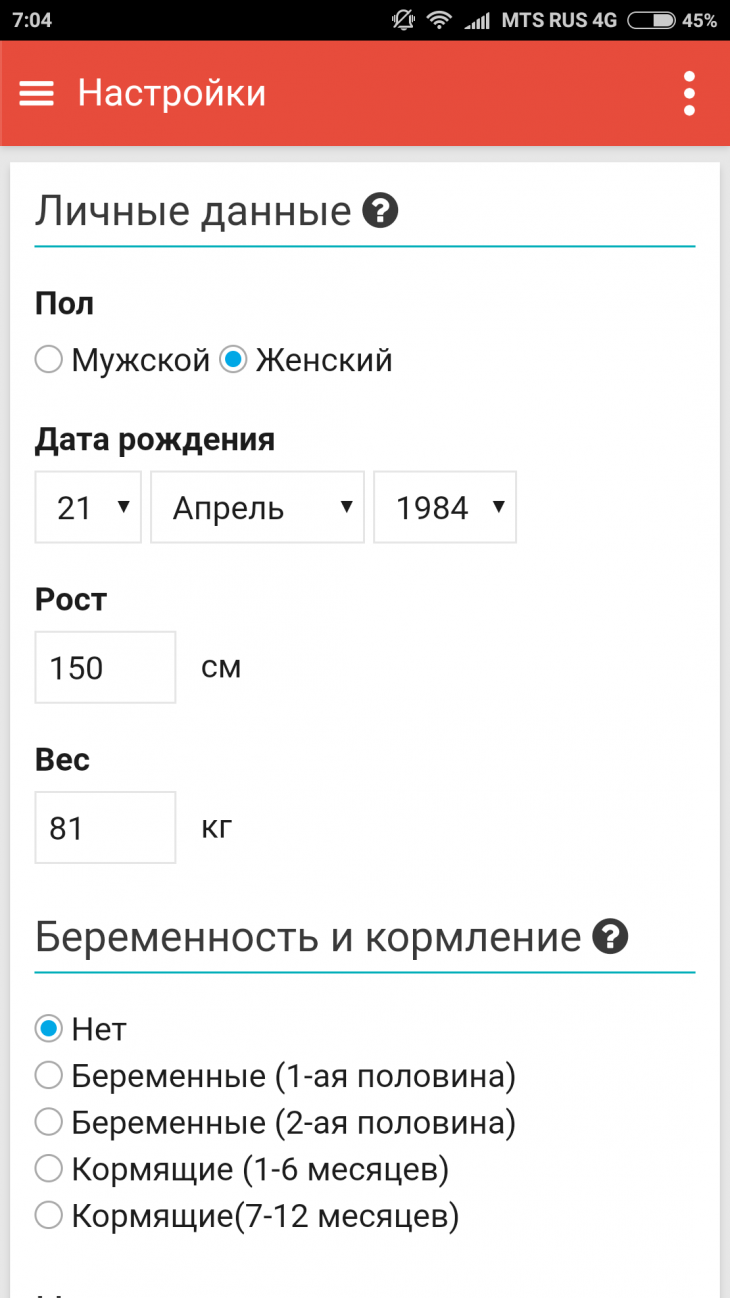Tap help icon beside Беременность и кормление
Image resolution: width=730 pixels, height=1298 pixels.
(610, 937)
